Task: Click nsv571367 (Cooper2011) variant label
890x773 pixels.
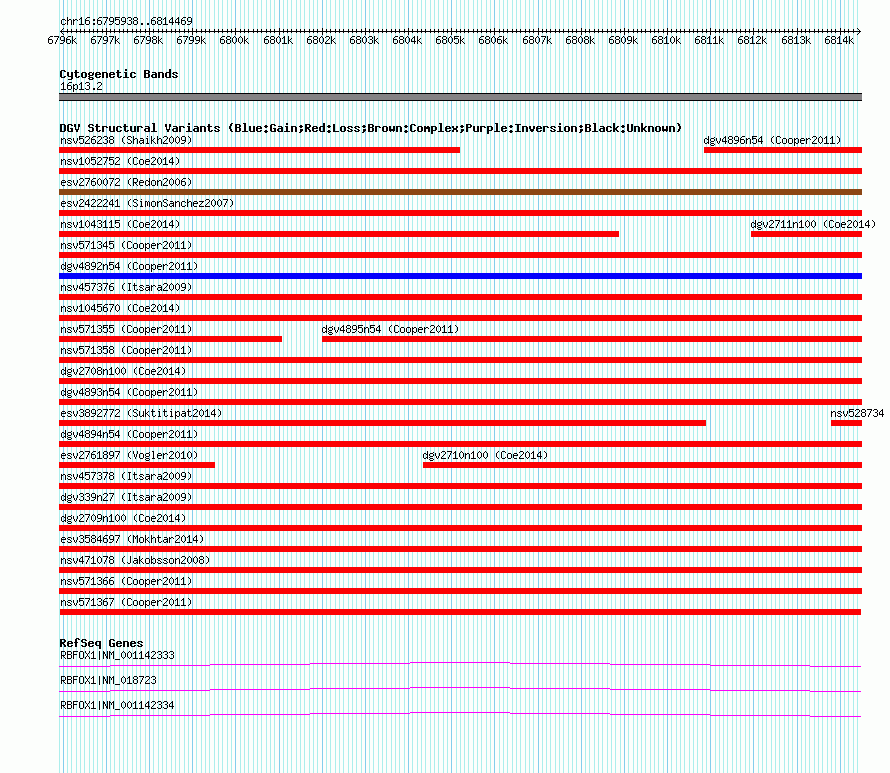Action: click(126, 602)
